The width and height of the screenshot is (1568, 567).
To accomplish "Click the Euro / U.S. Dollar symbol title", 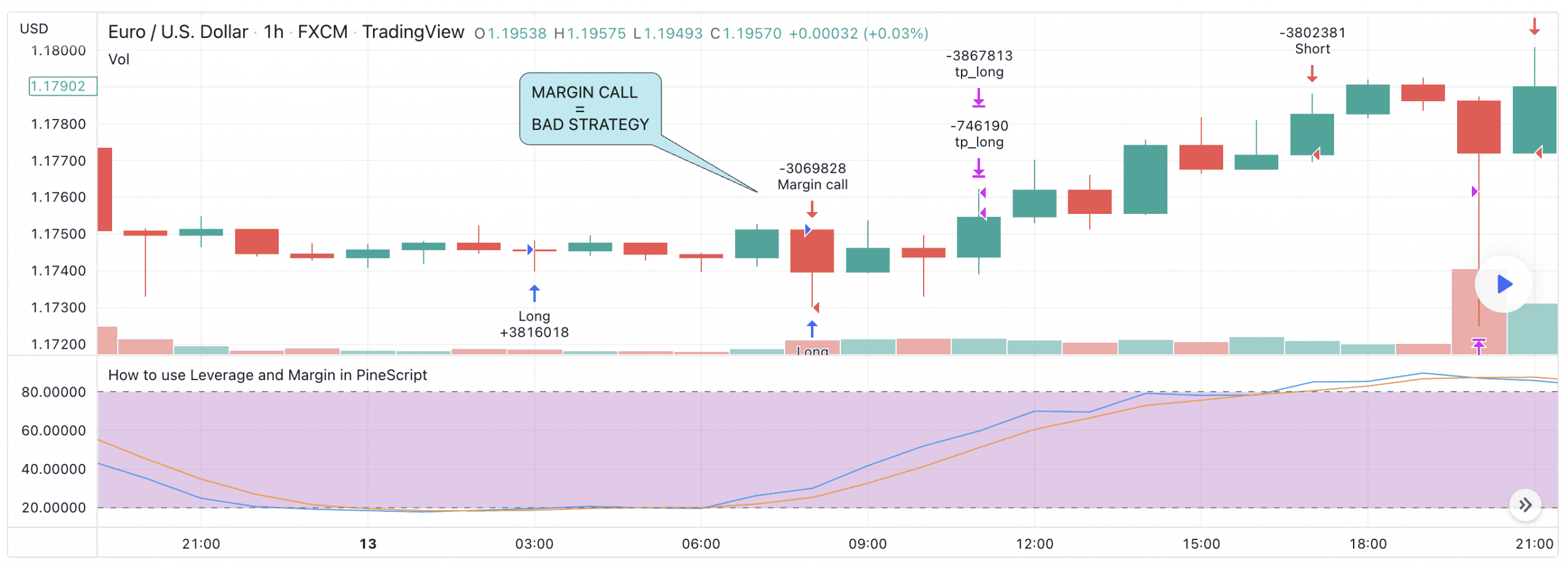I will pyautogui.click(x=178, y=32).
